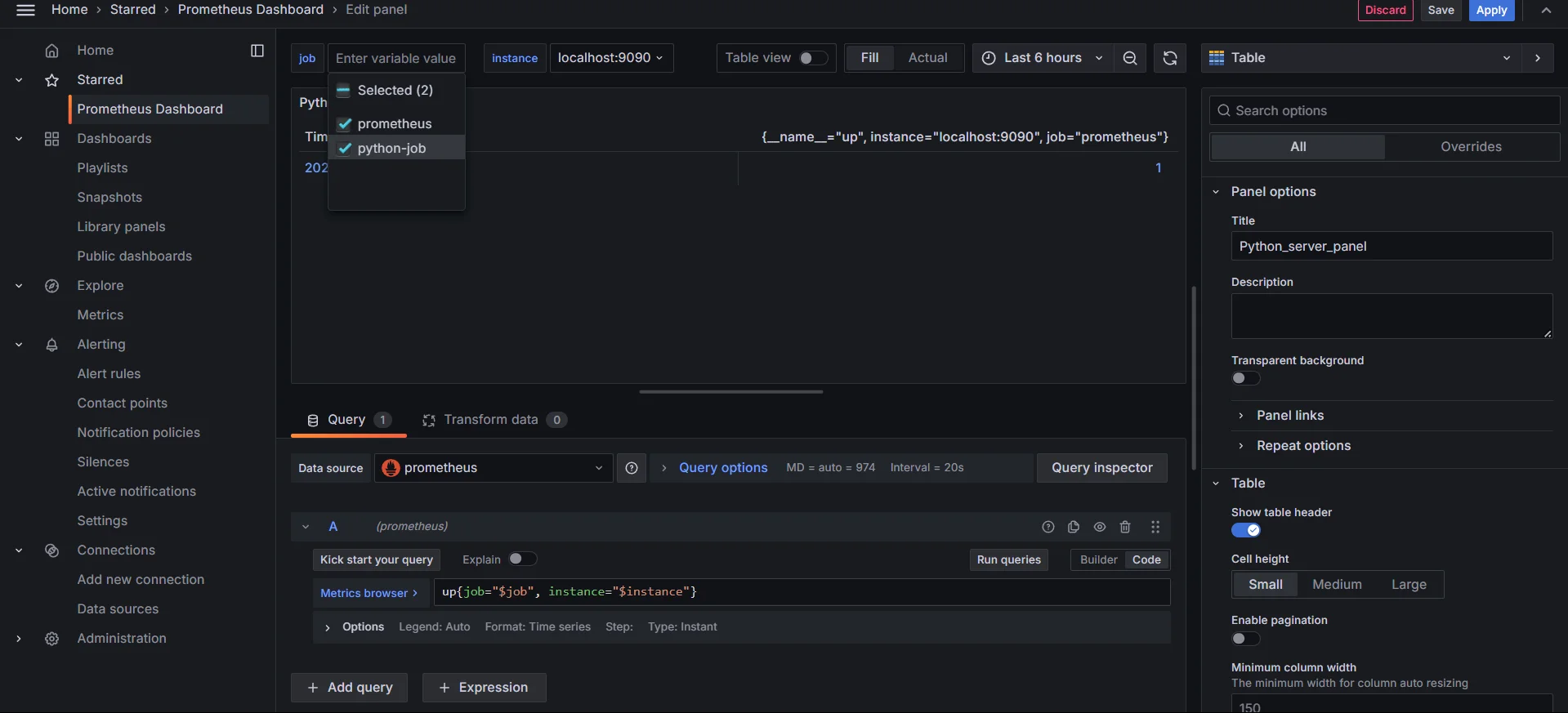Viewport: 1568px width, 713px height.
Task: Click the panel resize divider handle
Action: coord(730,392)
